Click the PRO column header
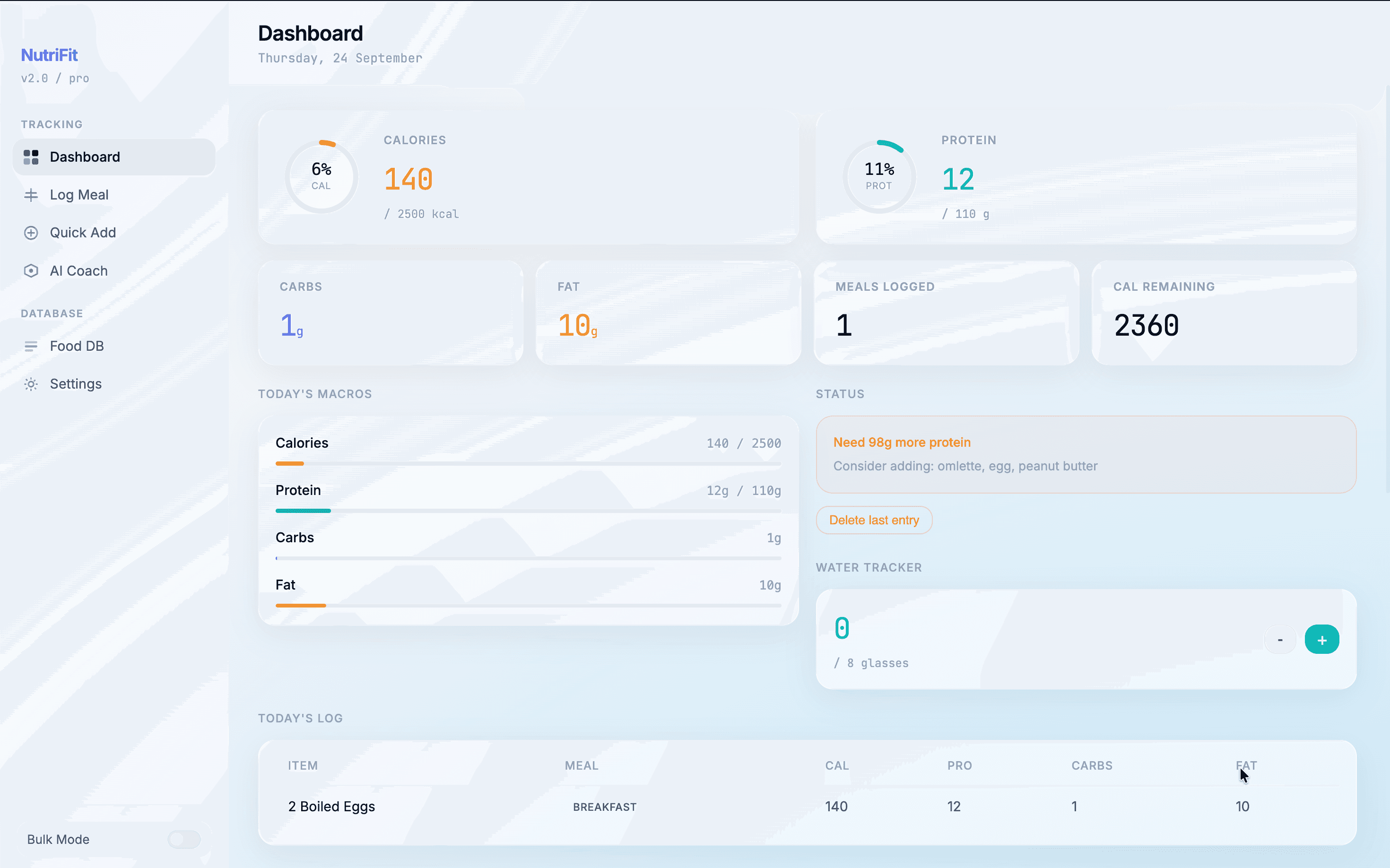The height and width of the screenshot is (868, 1390). pos(959,765)
